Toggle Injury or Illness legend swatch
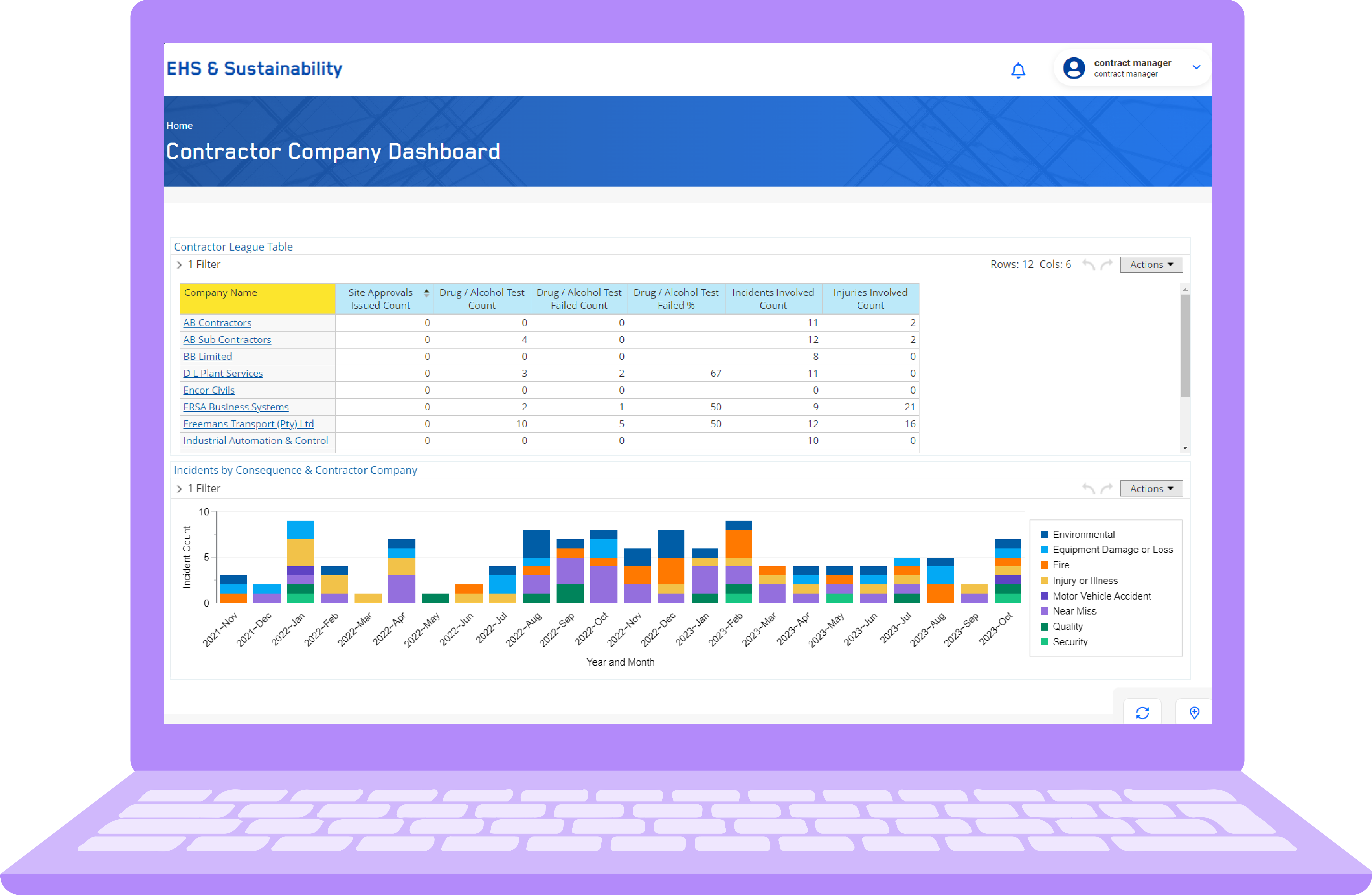The image size is (1372, 895). click(1044, 580)
